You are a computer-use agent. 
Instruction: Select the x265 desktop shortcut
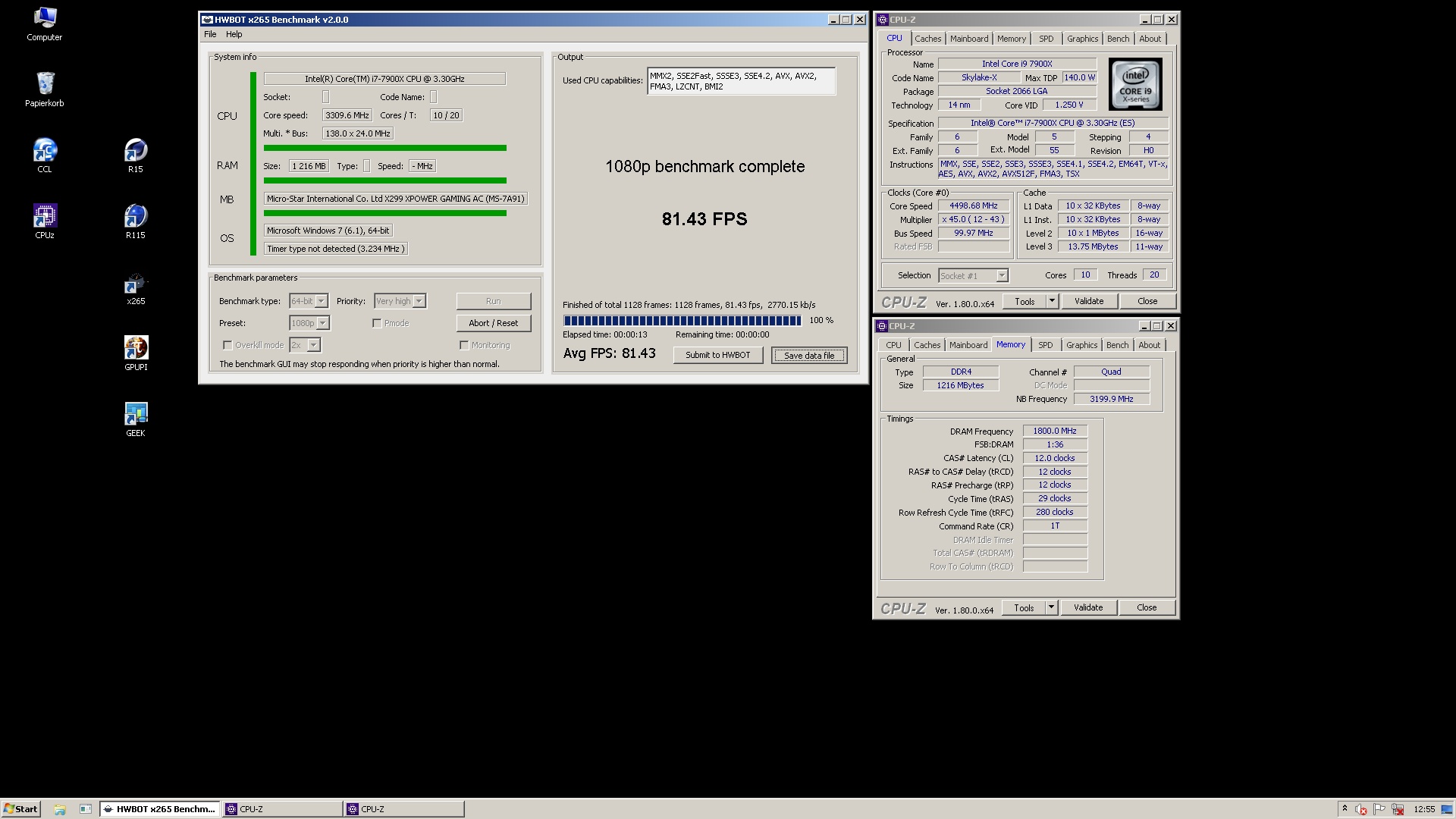pyautogui.click(x=135, y=288)
